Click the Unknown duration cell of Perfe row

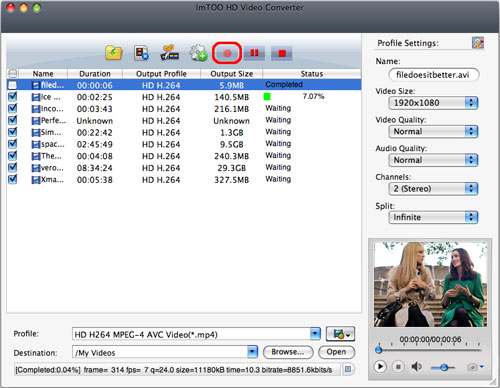[x=95, y=121]
